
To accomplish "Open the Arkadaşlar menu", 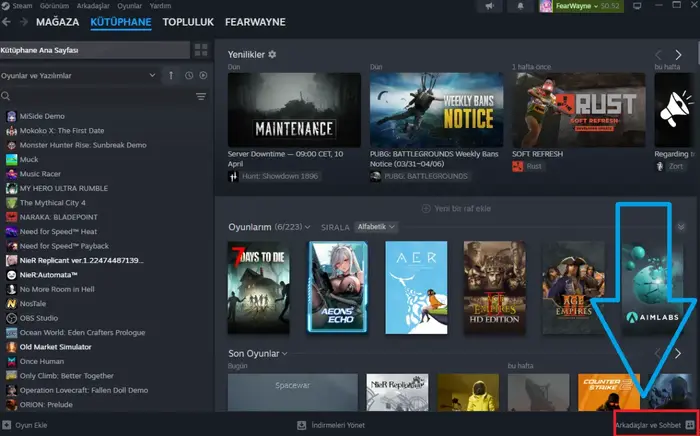I will coord(93,6).
